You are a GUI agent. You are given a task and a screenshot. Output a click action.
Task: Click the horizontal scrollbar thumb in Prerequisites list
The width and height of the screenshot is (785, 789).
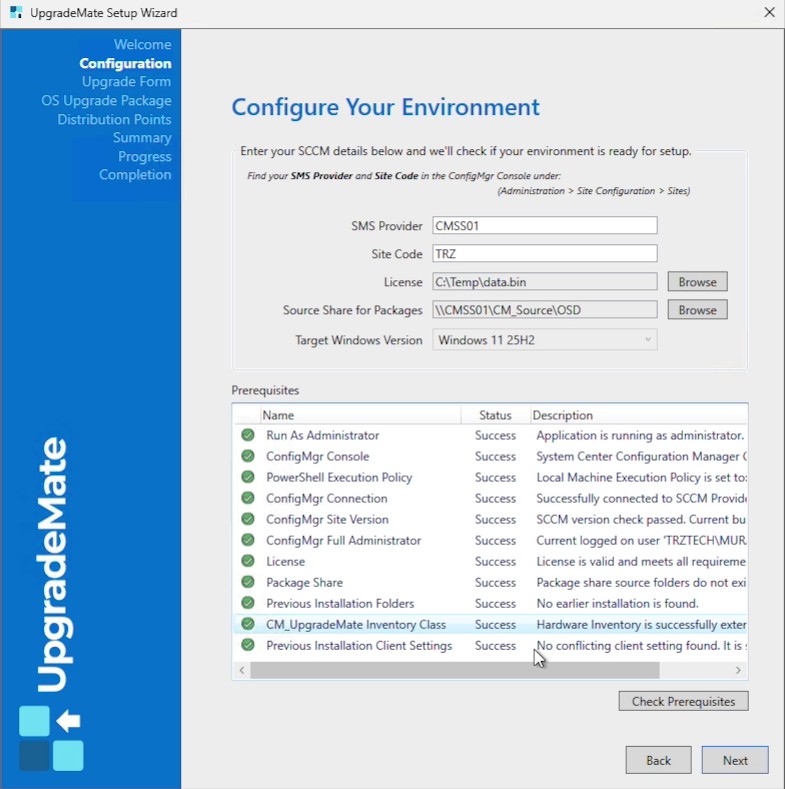pyautogui.click(x=455, y=670)
